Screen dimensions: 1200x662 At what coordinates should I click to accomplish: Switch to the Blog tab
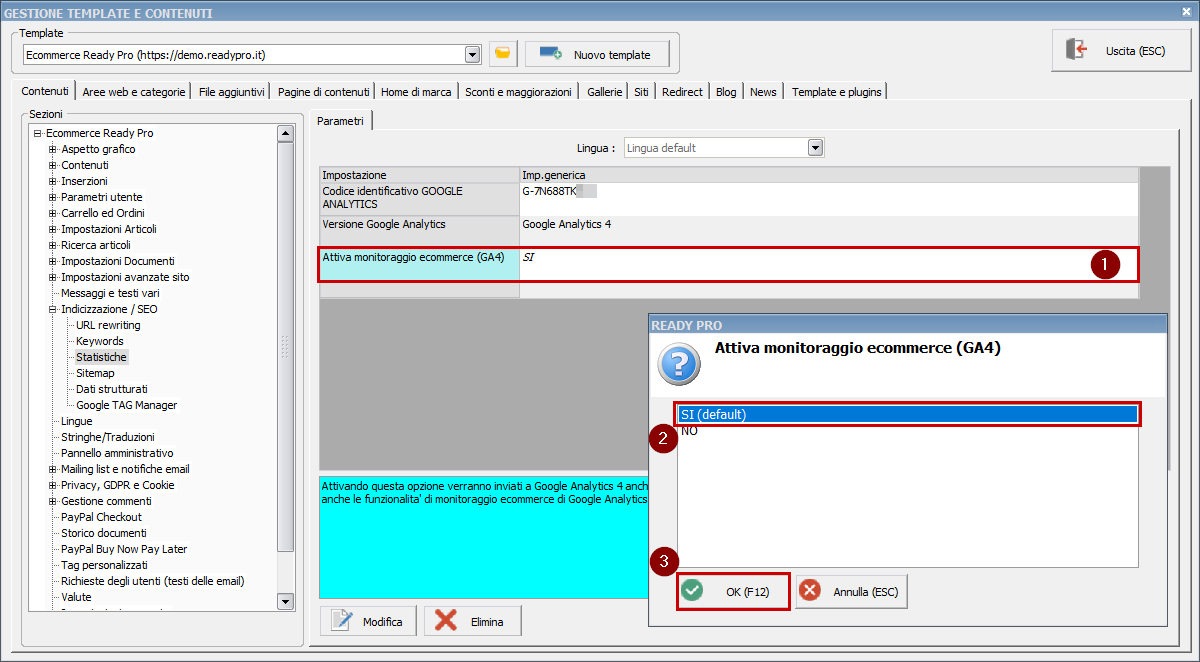tap(726, 92)
